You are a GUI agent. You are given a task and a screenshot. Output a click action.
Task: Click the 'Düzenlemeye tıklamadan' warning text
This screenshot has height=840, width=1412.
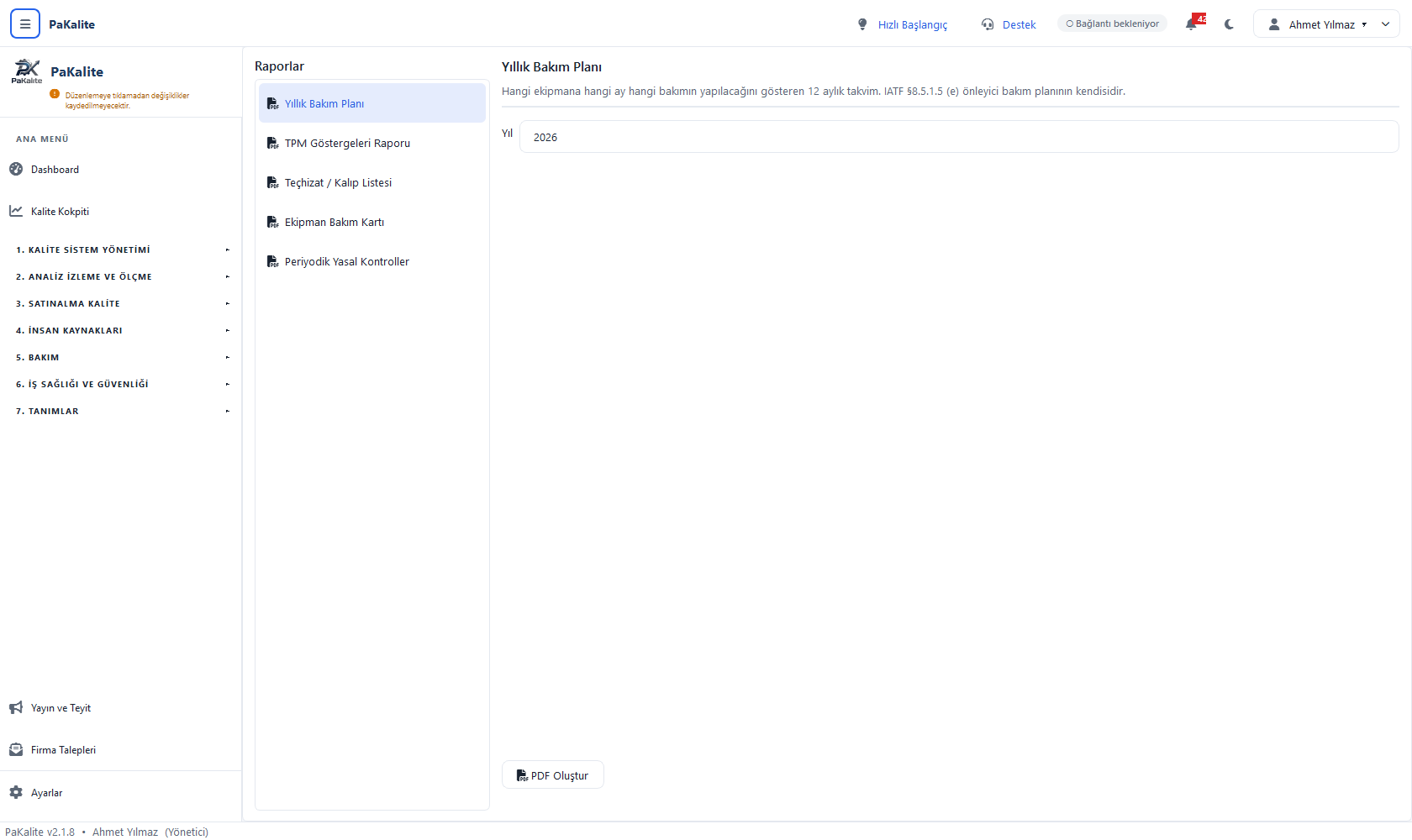pos(127,100)
